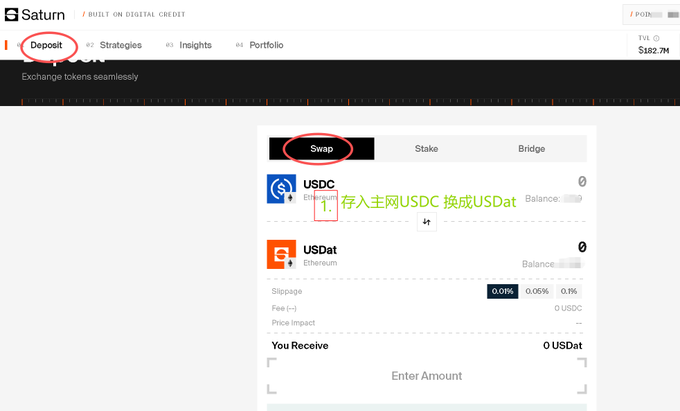Select 0.01% slippage option
Screen dimensions: 680x411
coord(502,291)
